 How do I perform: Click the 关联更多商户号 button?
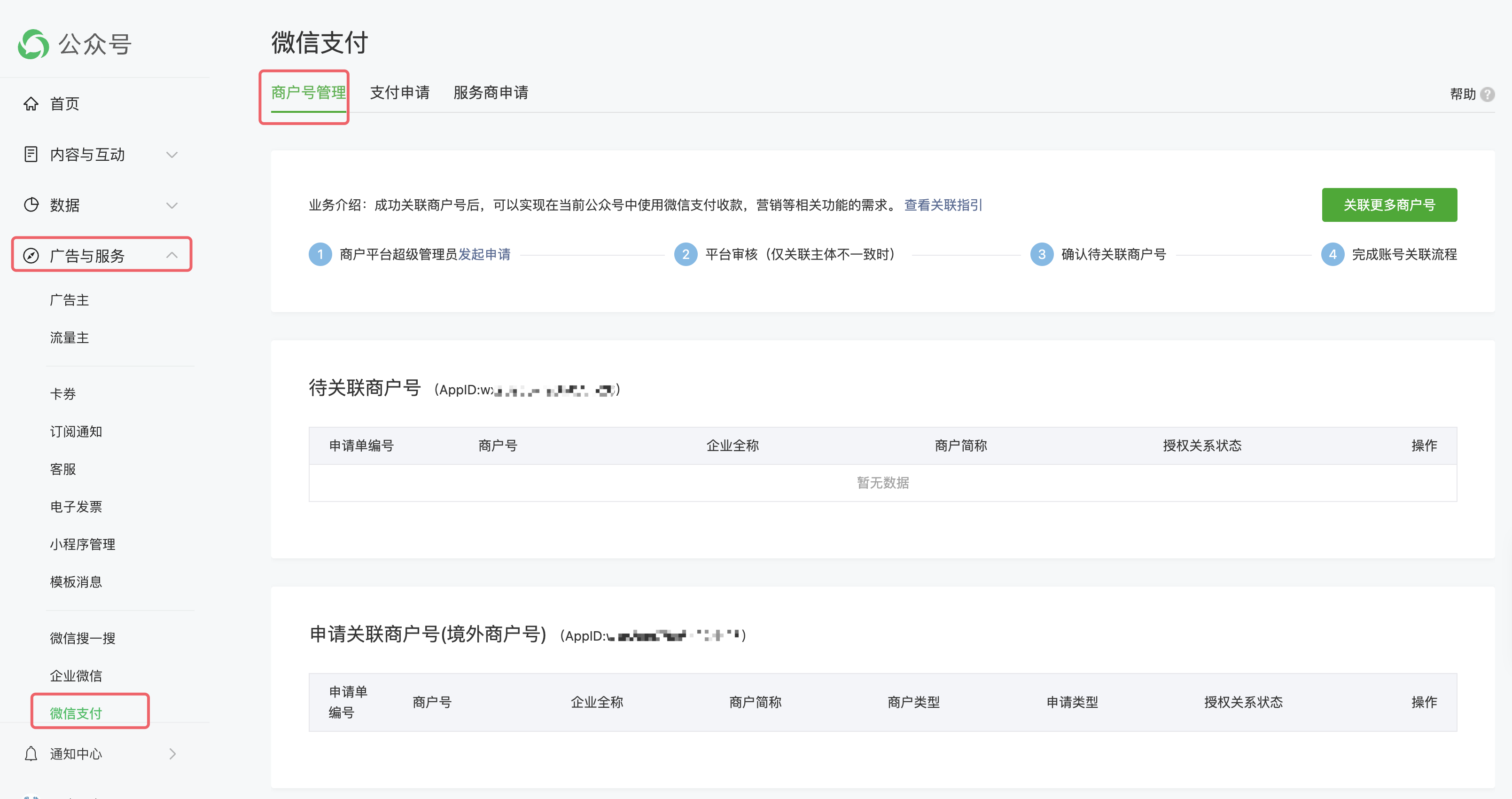pyautogui.click(x=1389, y=205)
